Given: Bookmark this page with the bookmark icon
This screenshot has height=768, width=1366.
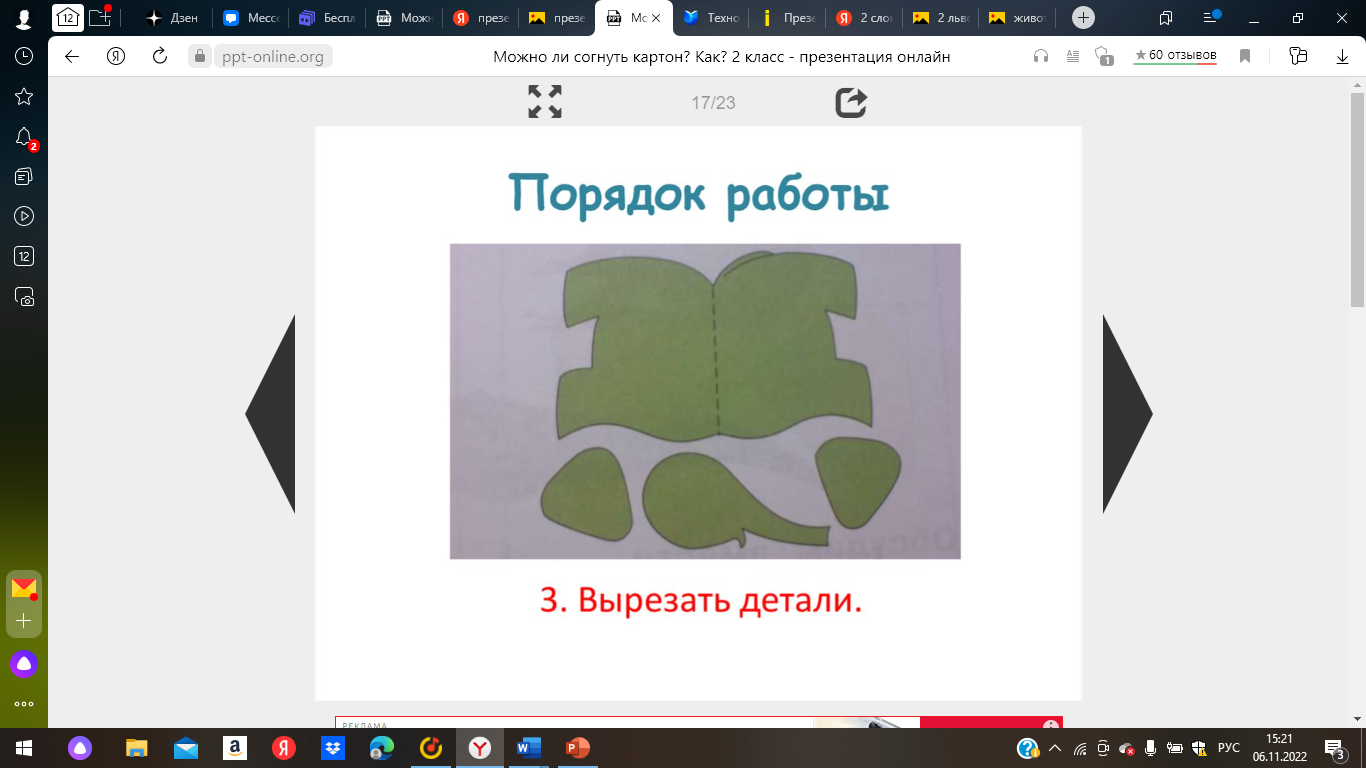Looking at the screenshot, I should click(1245, 57).
